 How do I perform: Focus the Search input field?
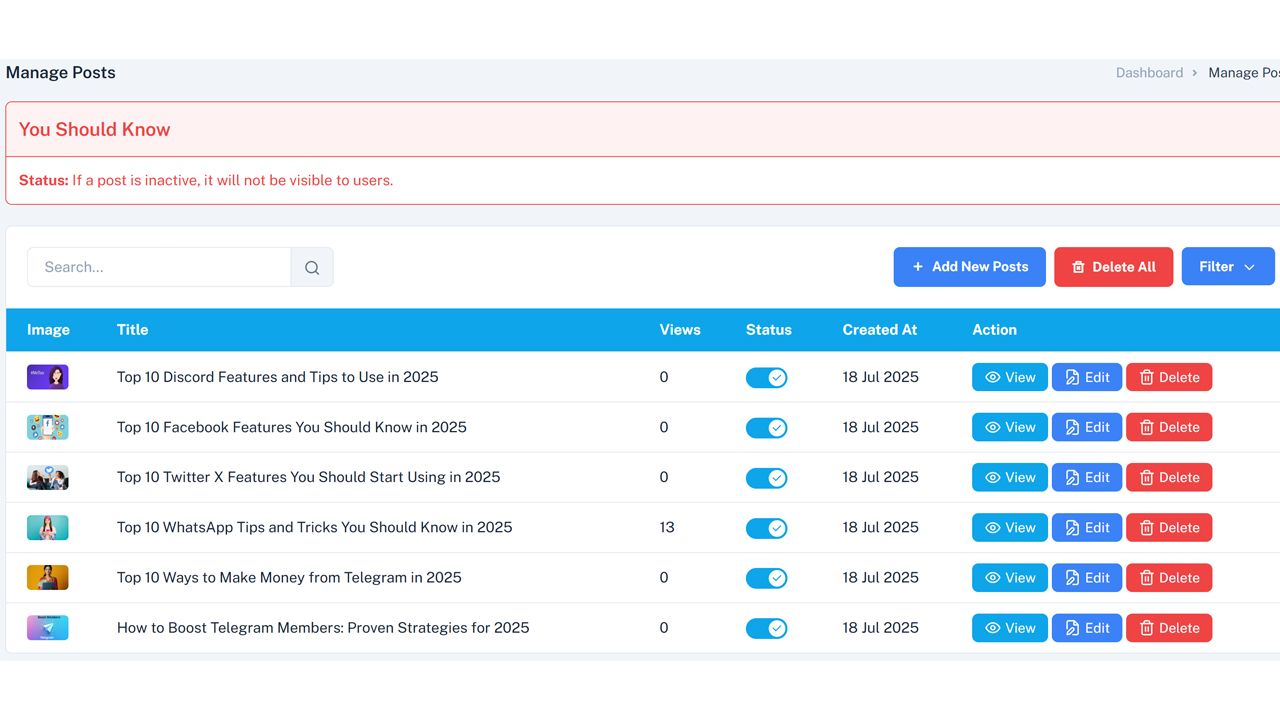pyautogui.click(x=159, y=267)
